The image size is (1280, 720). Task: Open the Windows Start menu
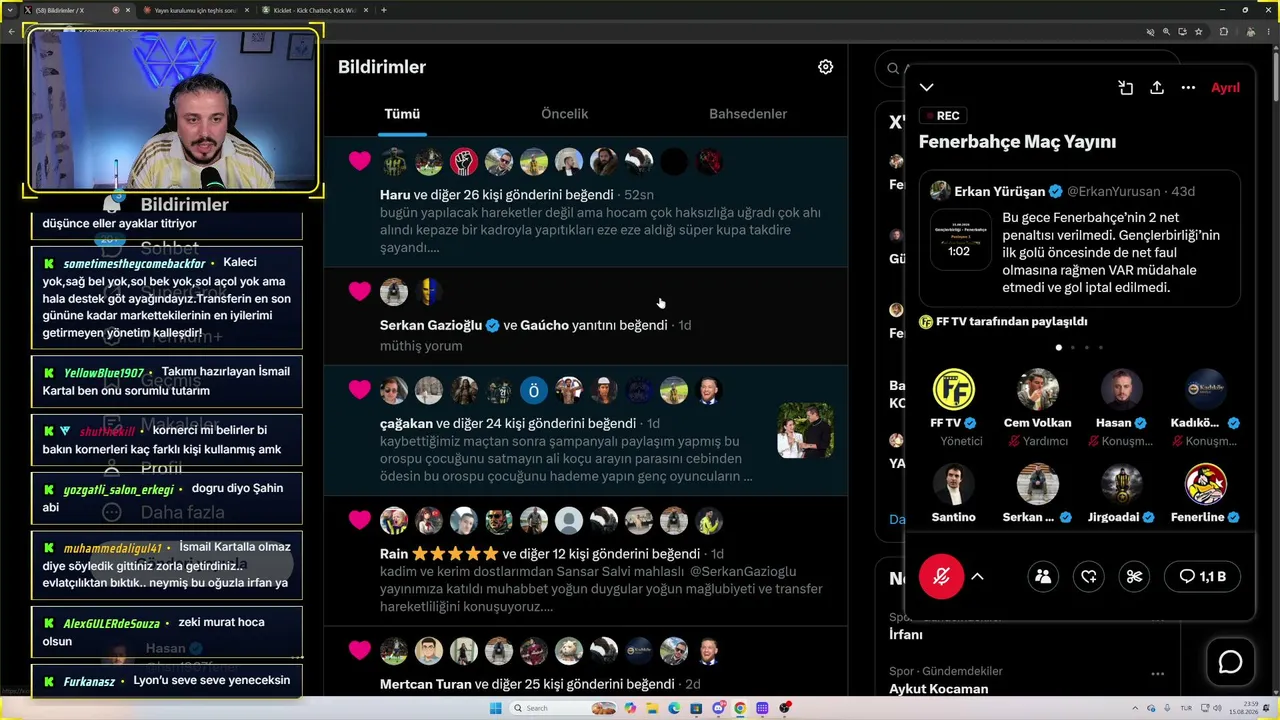(495, 708)
